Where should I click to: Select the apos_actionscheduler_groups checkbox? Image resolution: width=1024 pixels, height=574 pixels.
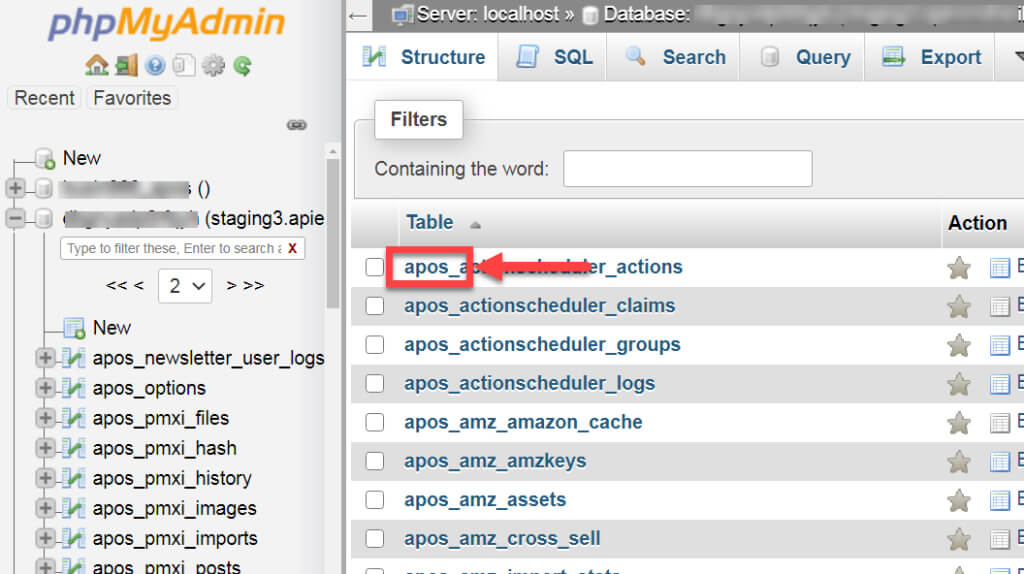(375, 345)
